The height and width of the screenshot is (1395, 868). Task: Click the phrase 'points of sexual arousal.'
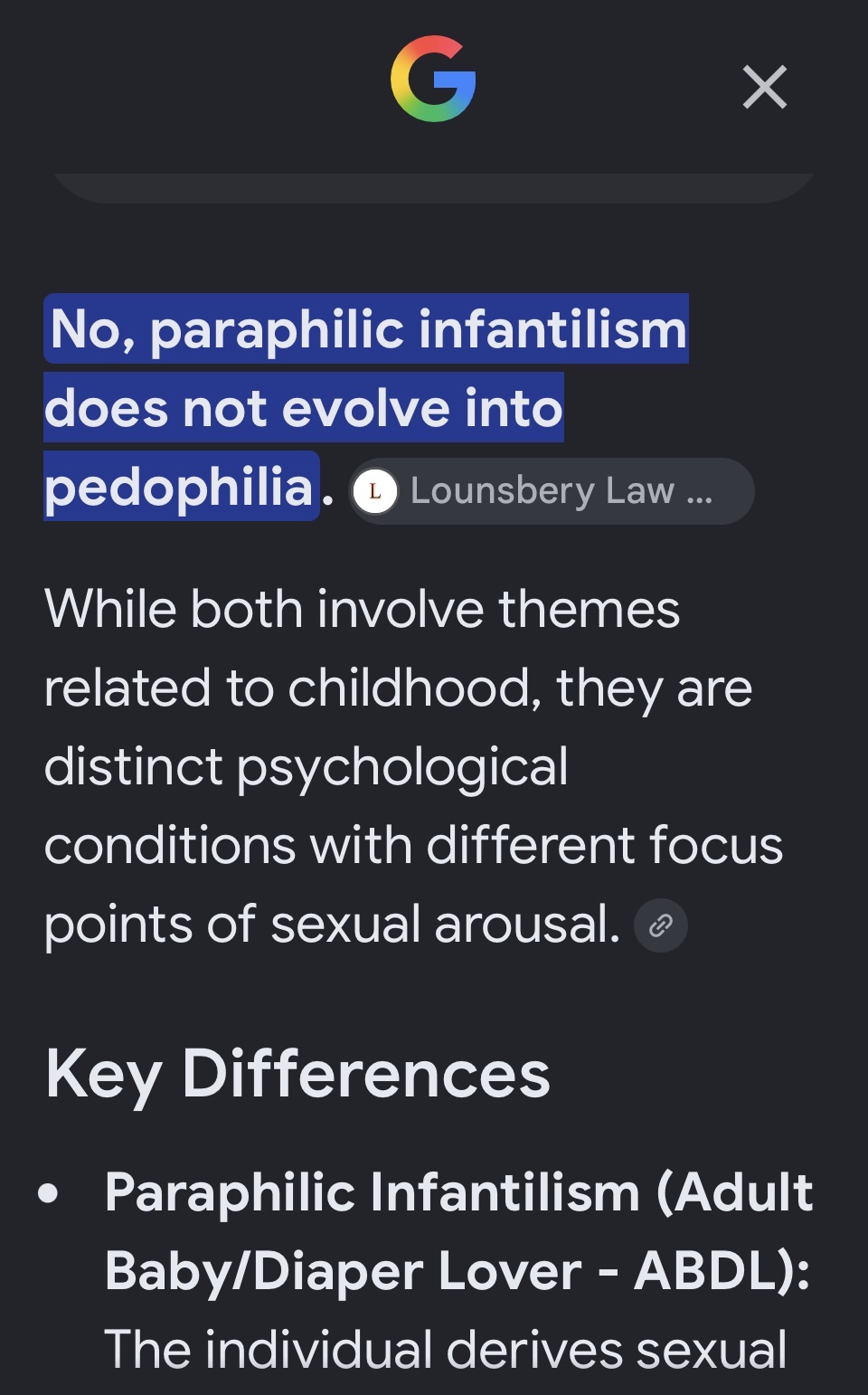point(333,925)
